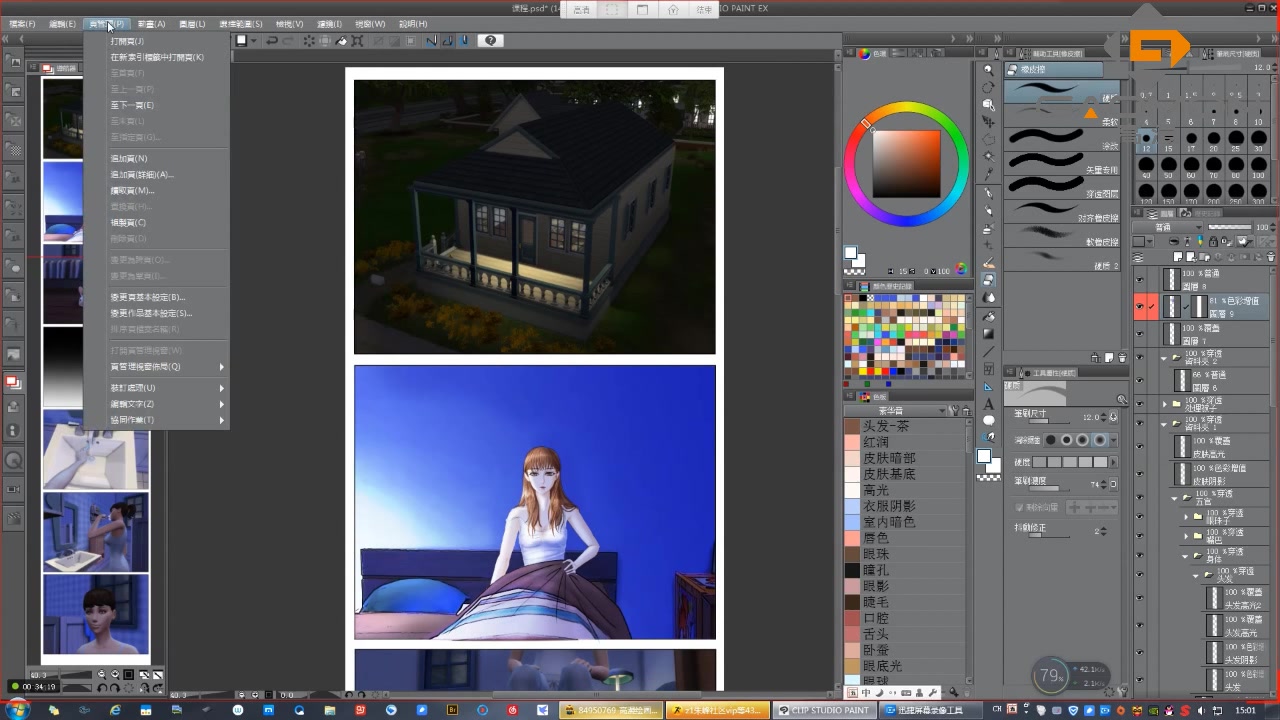Collapse the 身体 layer folder
This screenshot has width=1280, height=720.
(x=1186, y=556)
